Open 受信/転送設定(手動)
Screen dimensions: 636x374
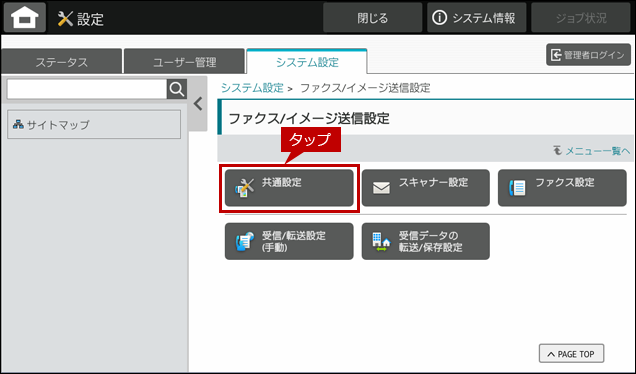coord(289,241)
